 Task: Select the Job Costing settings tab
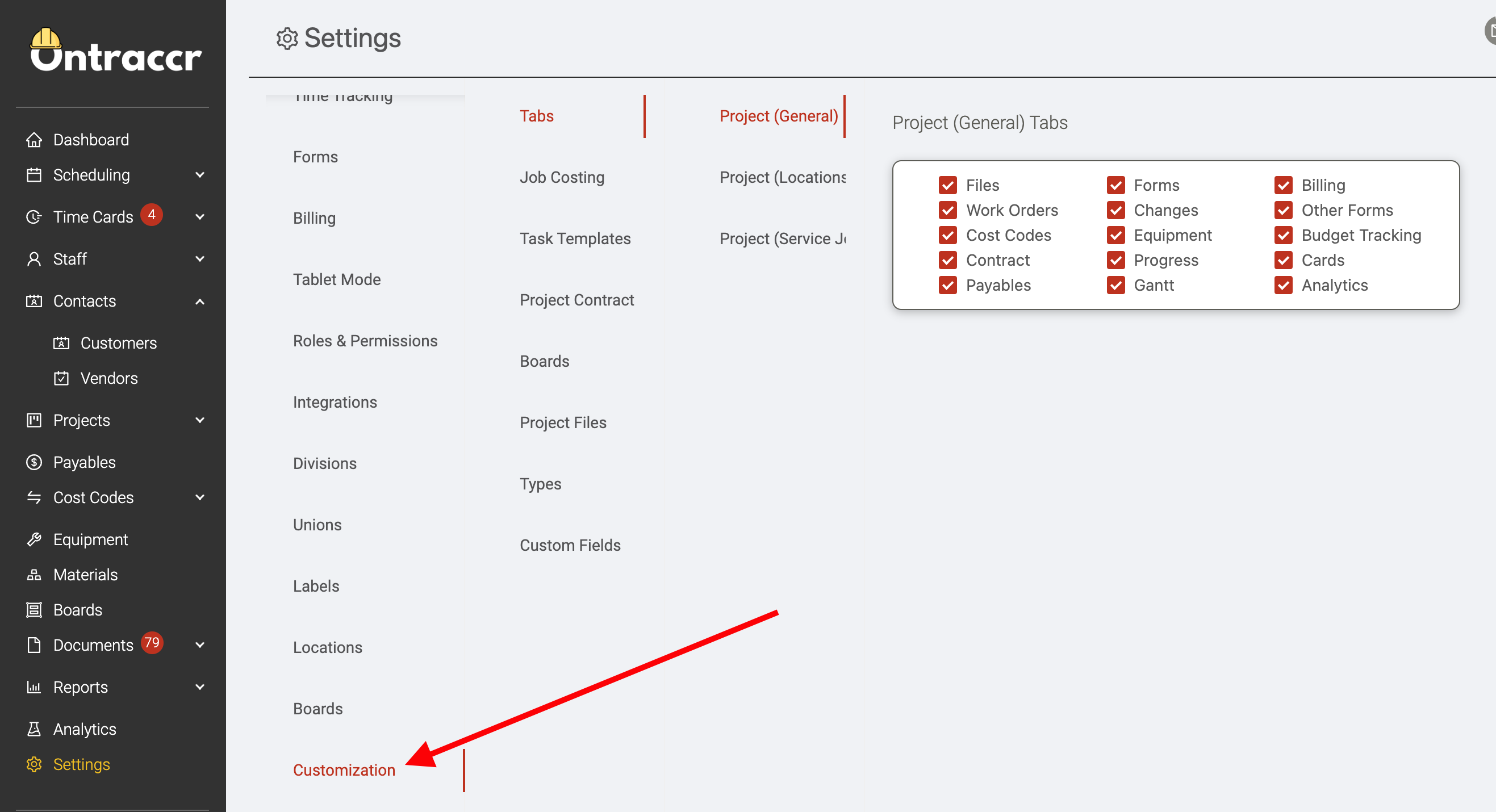tap(562, 178)
